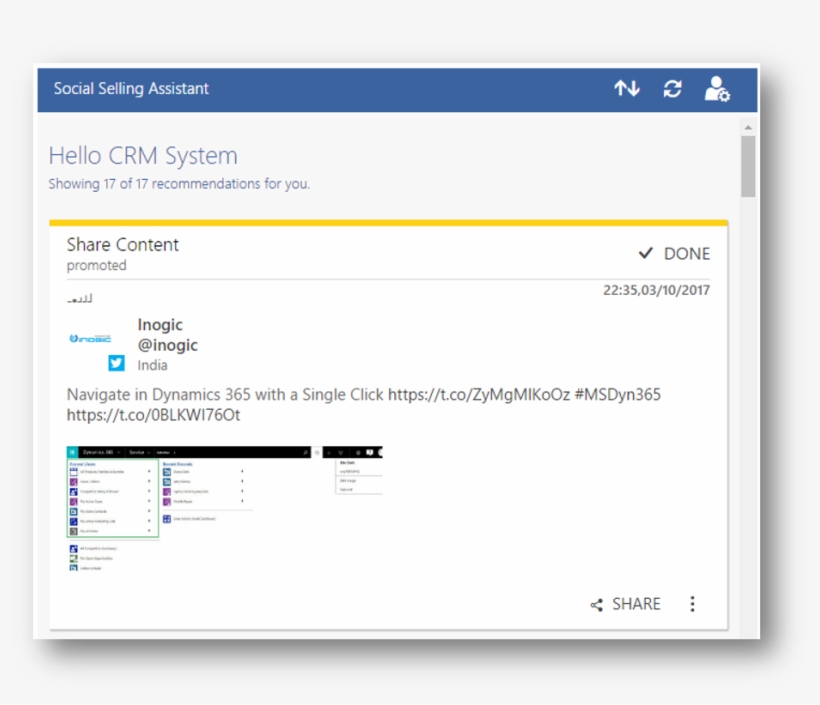820x705 pixels.
Task: Click the scrollbar up arrow
Action: click(x=748, y=128)
